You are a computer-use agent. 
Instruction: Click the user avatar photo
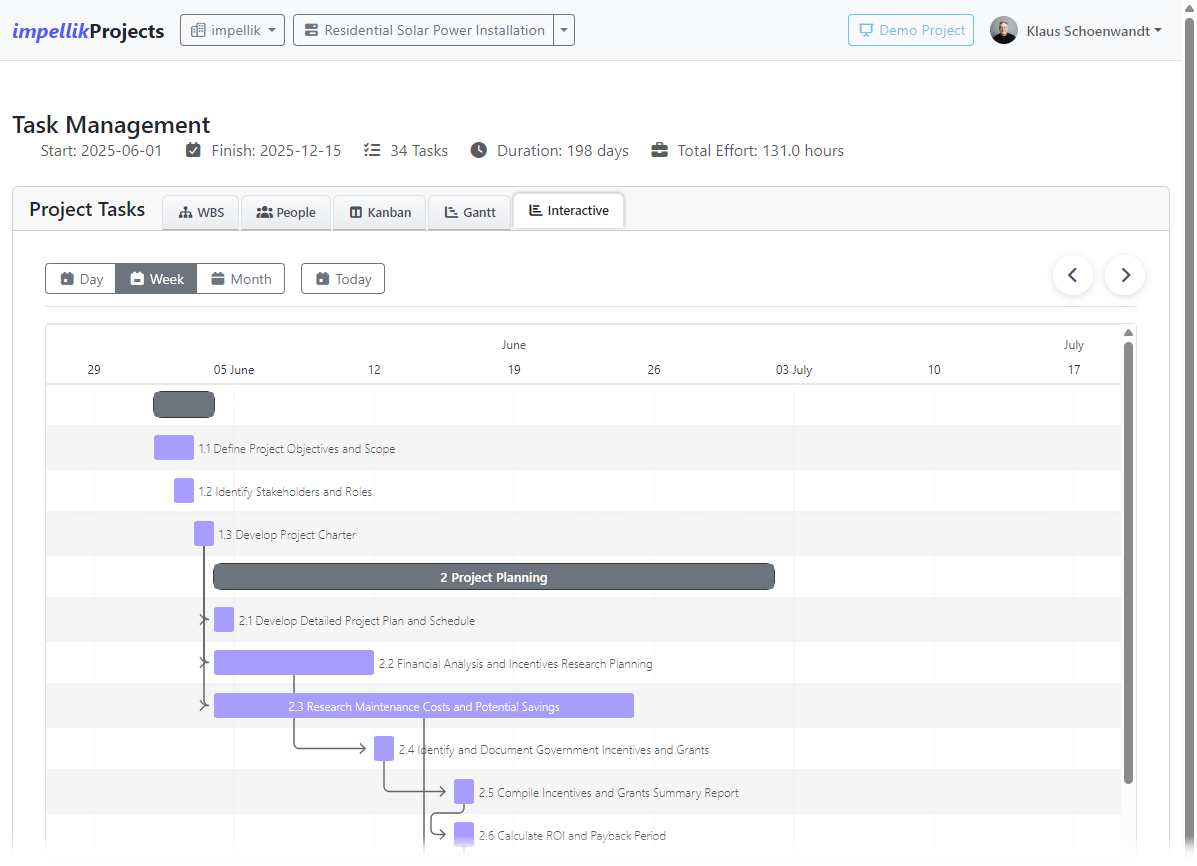[x=1004, y=31]
